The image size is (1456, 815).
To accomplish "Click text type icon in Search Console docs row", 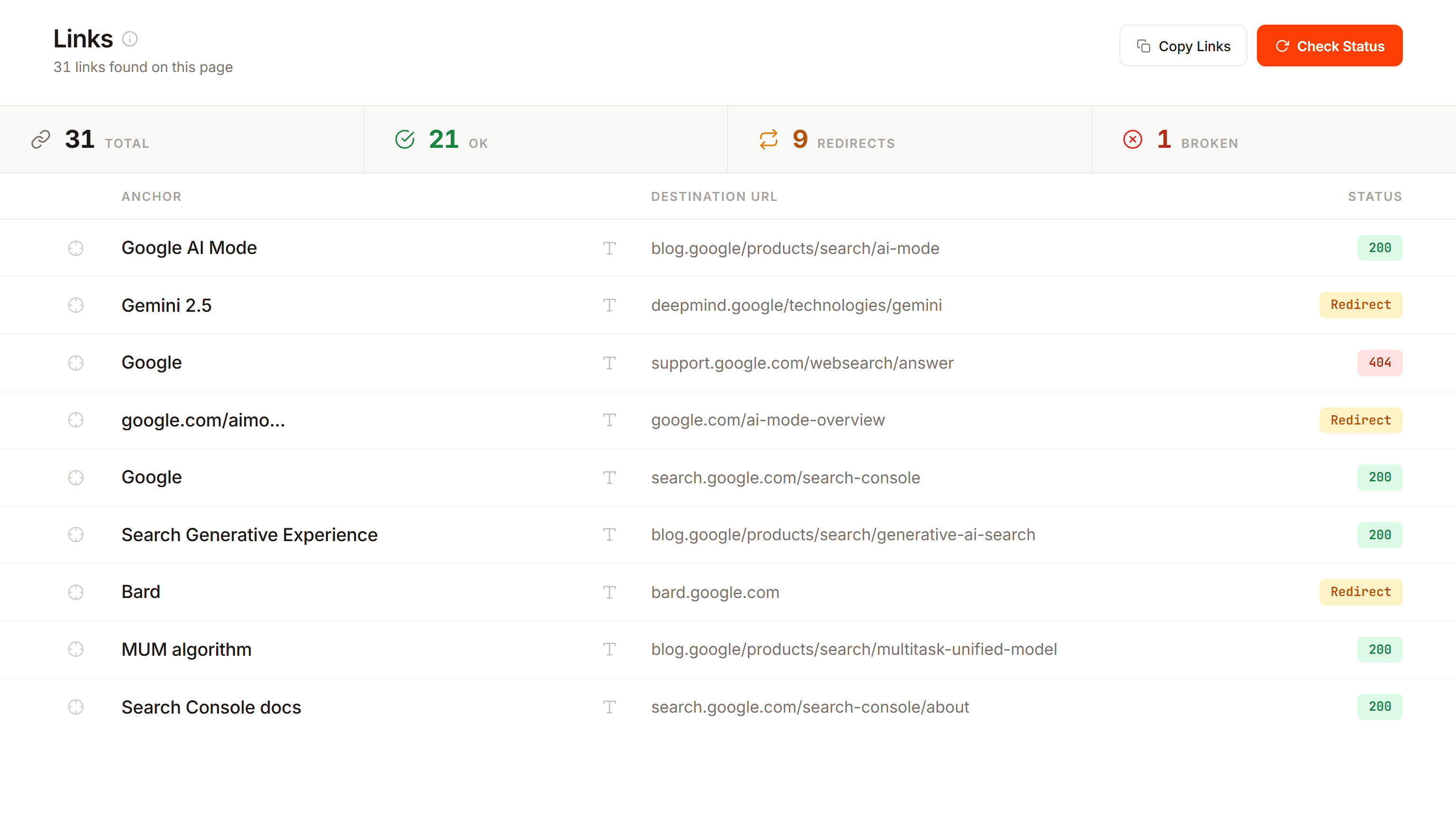I will [x=610, y=707].
